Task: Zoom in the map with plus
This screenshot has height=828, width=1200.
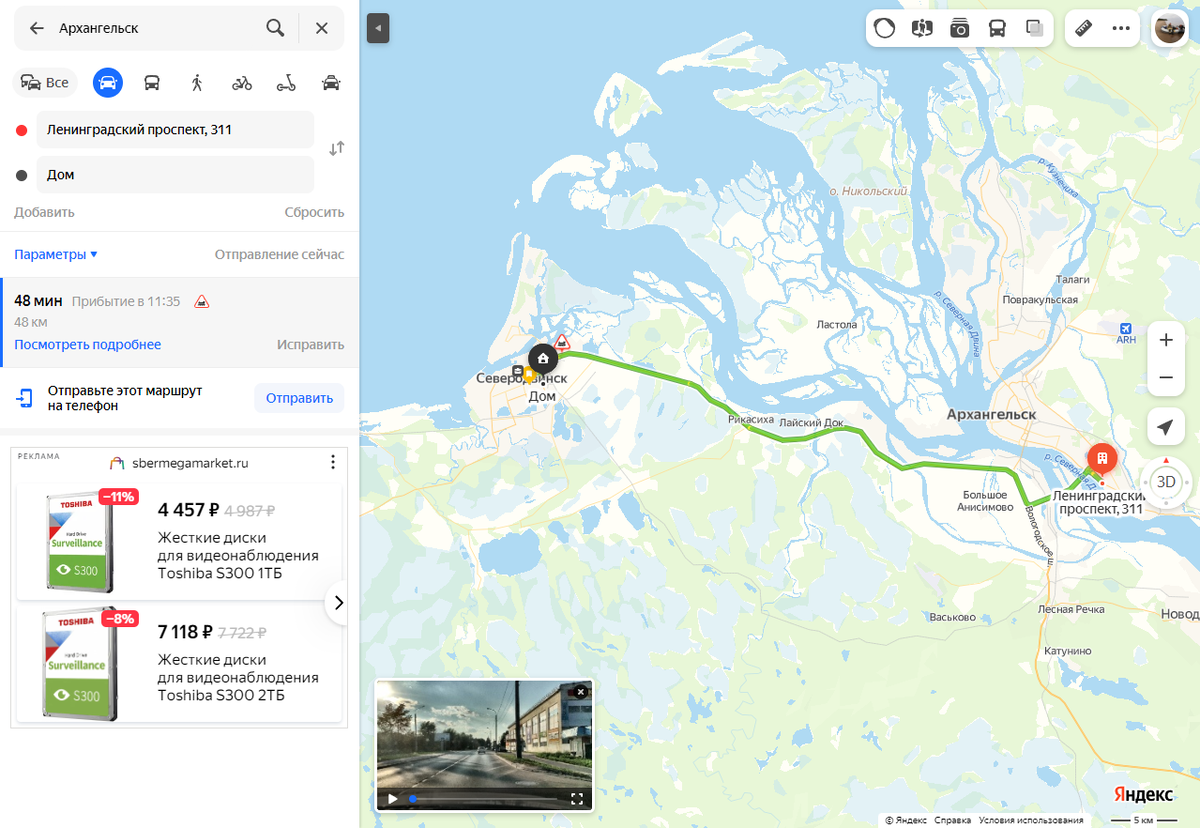Action: coord(1166,340)
